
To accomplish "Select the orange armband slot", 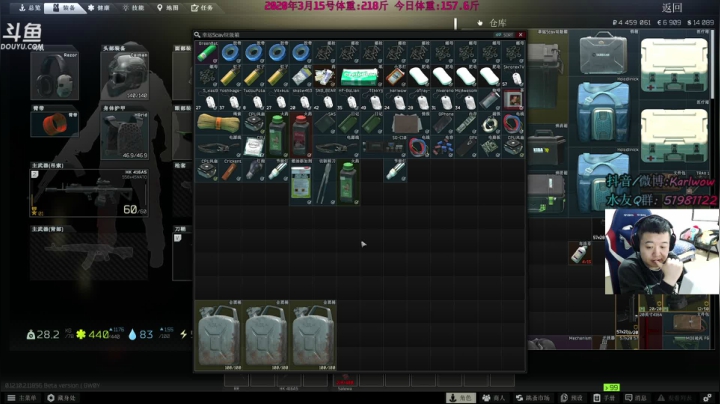I will (55, 124).
